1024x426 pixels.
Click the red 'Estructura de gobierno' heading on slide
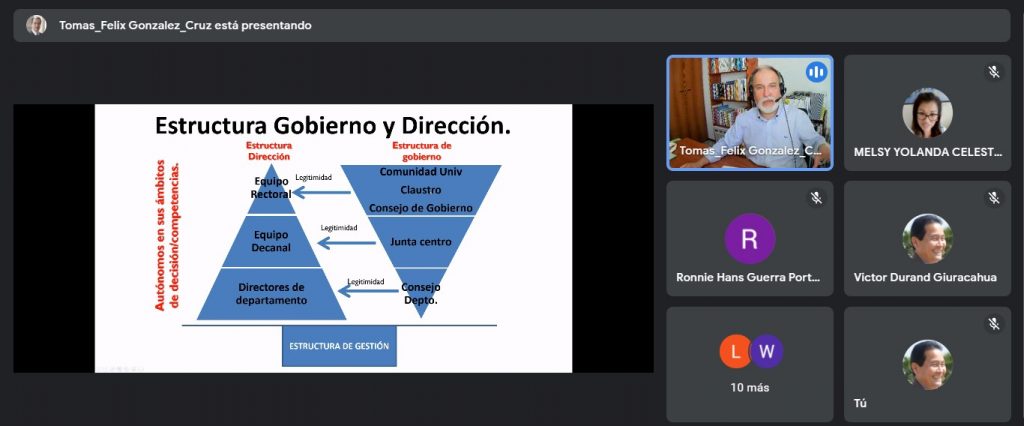click(421, 151)
